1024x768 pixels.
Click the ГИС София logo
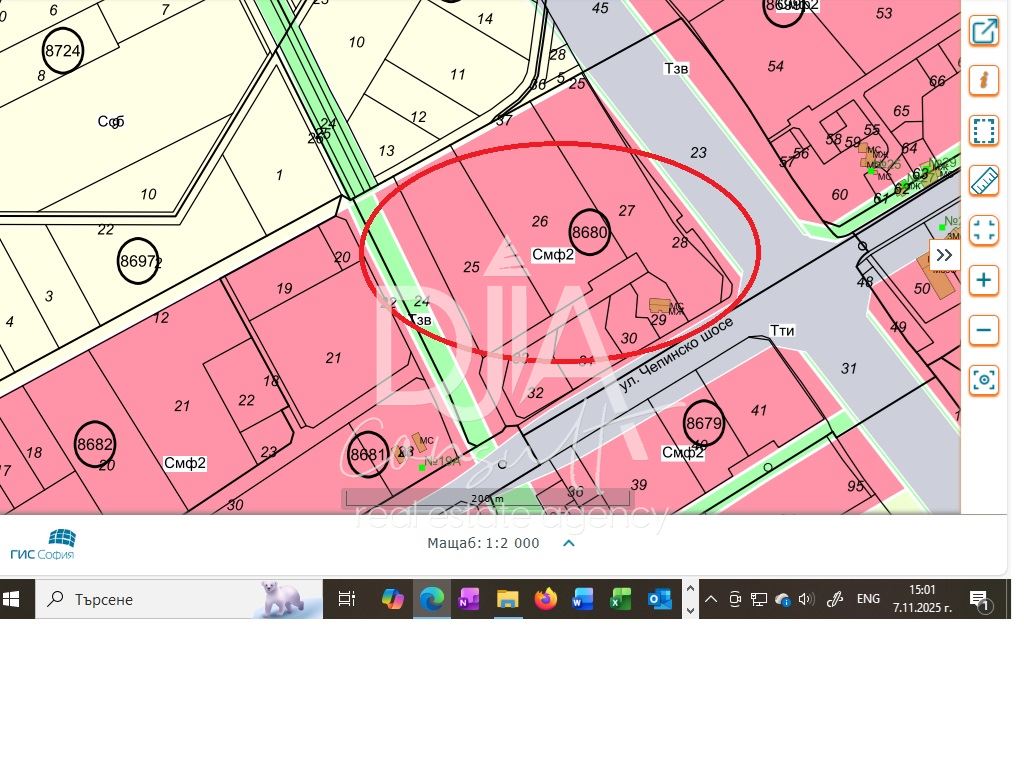pyautogui.click(x=42, y=545)
